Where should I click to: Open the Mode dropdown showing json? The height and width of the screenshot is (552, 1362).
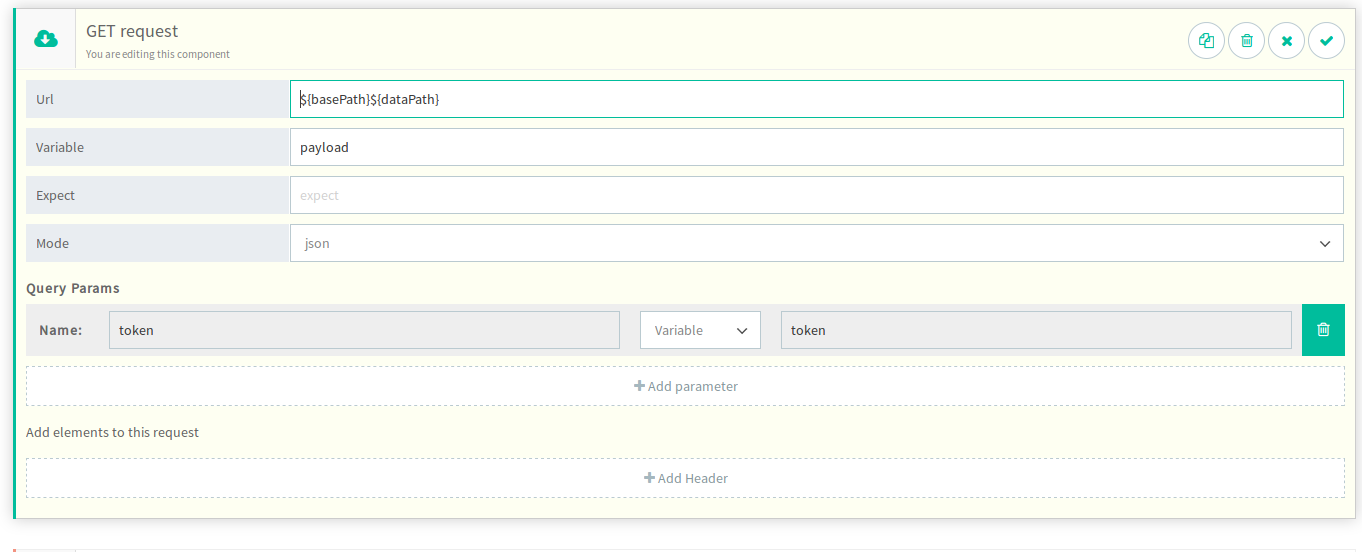click(816, 243)
